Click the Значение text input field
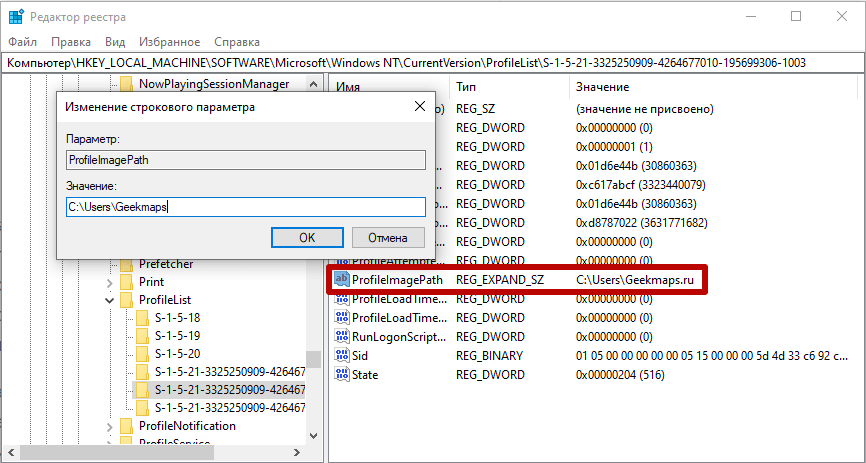866x463 pixels. pos(245,207)
